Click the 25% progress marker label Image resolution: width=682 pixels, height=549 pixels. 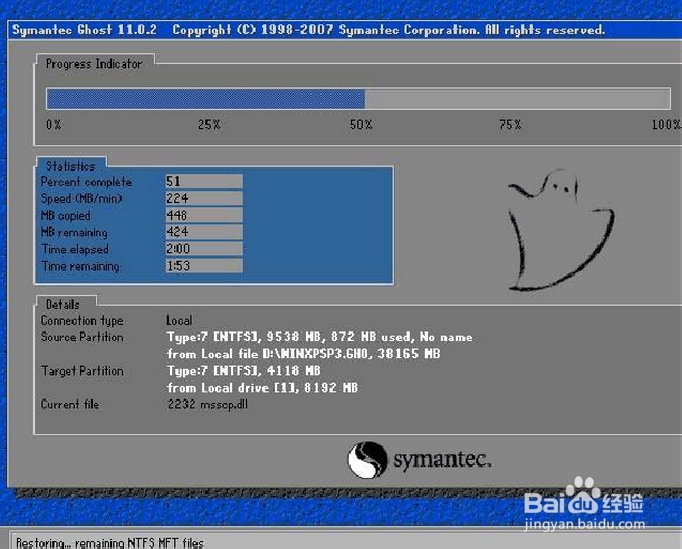[x=209, y=125]
